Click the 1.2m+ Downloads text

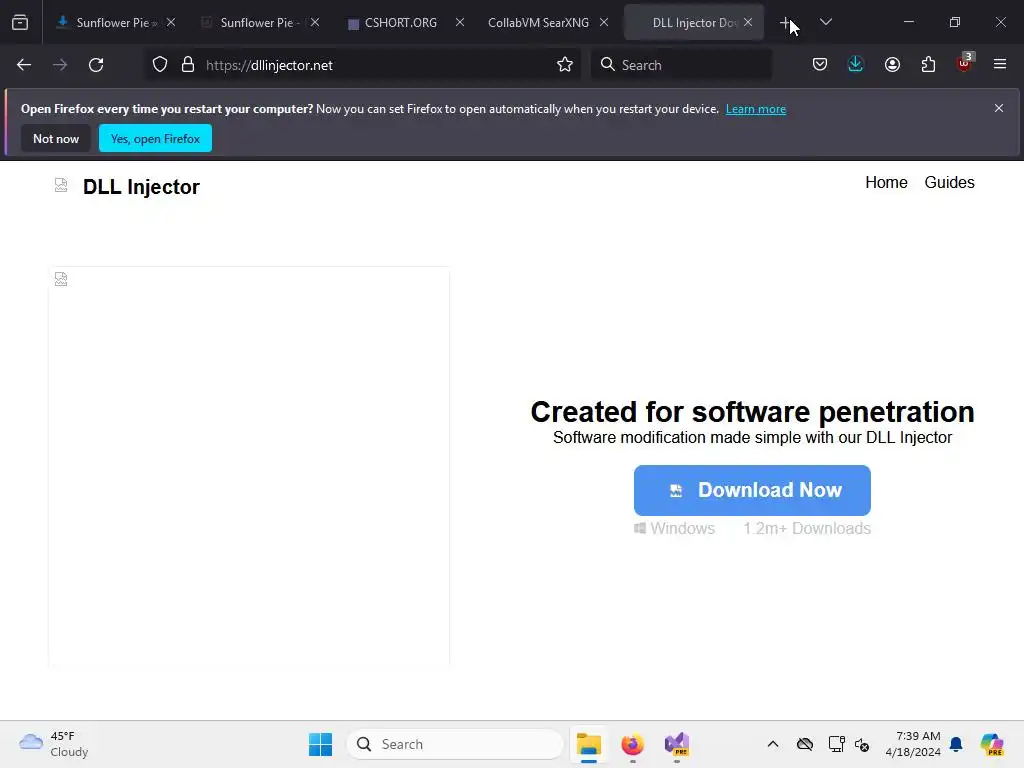(807, 528)
